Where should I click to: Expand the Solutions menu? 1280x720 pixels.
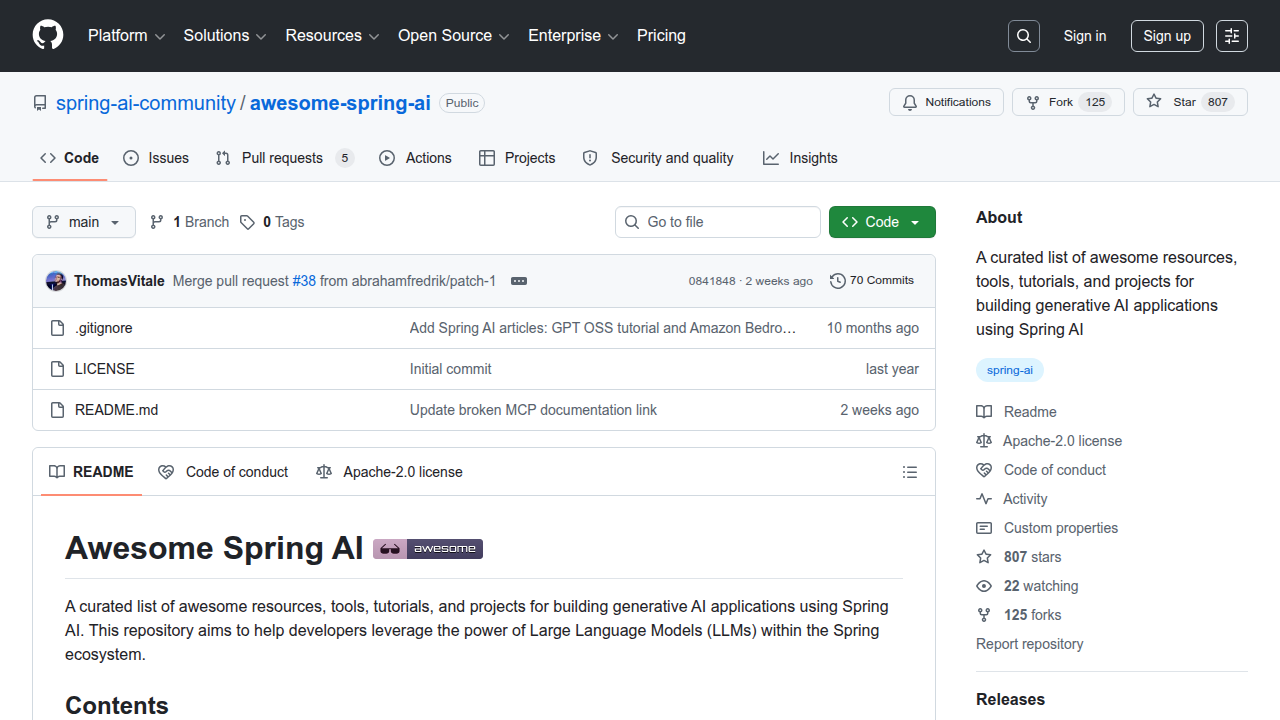click(225, 36)
